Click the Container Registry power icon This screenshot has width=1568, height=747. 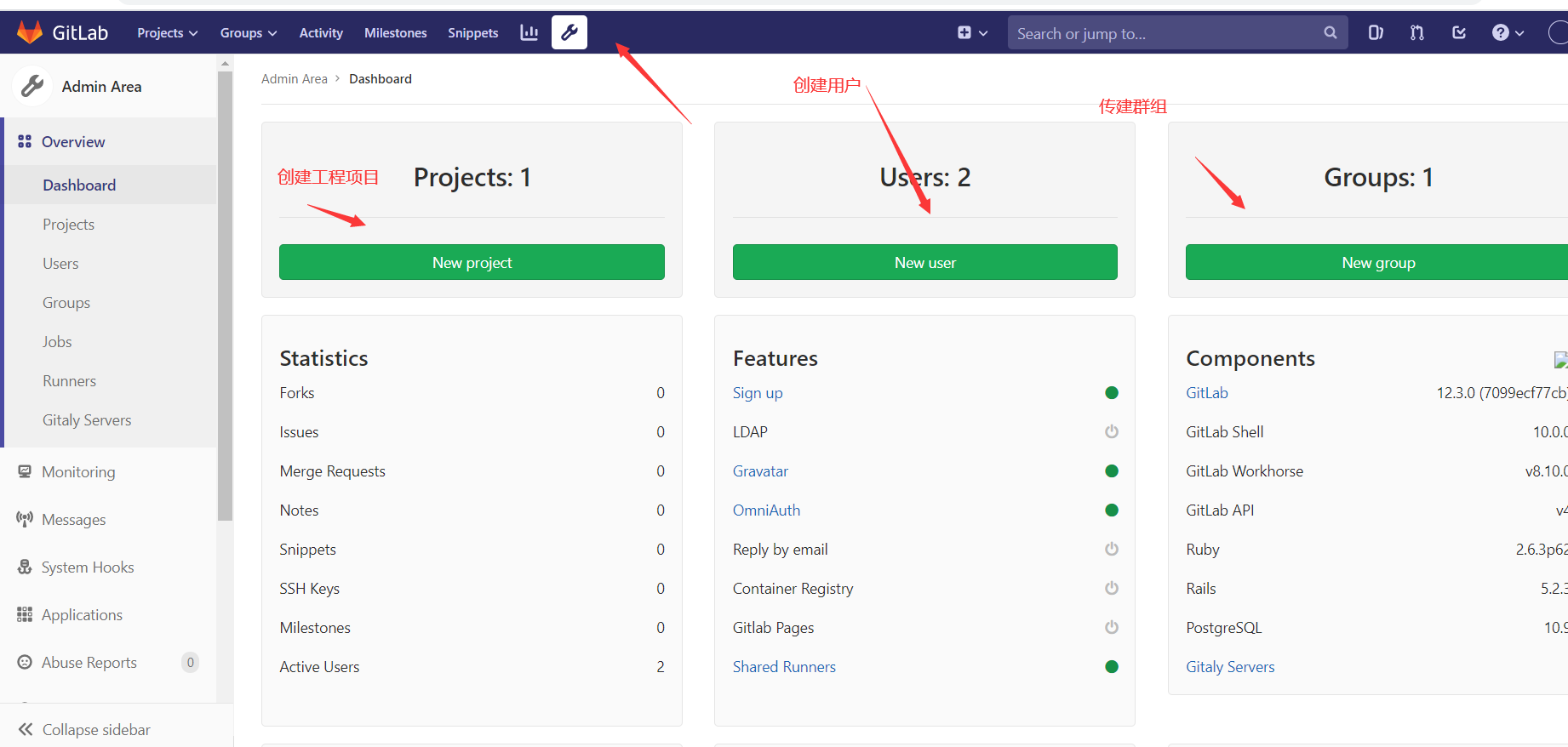click(x=1112, y=588)
